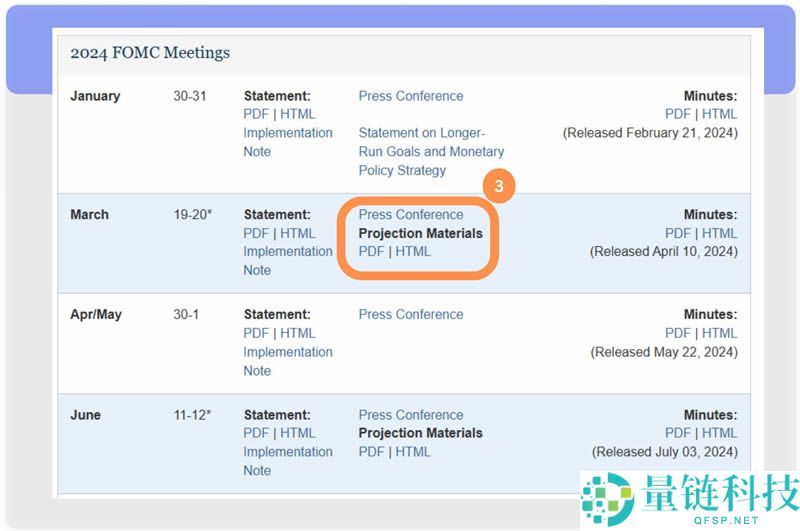Click the QFSP.NET logo watermark

click(690, 499)
